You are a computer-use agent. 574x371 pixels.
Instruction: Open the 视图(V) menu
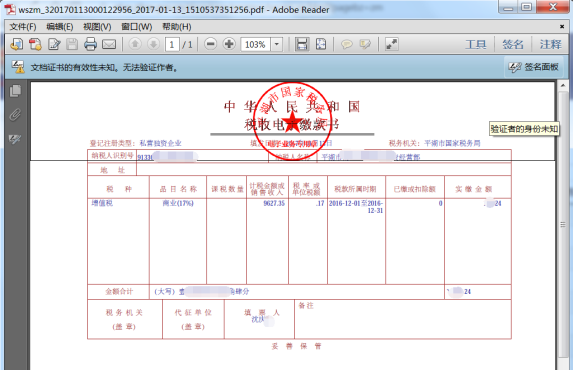[x=97, y=27]
